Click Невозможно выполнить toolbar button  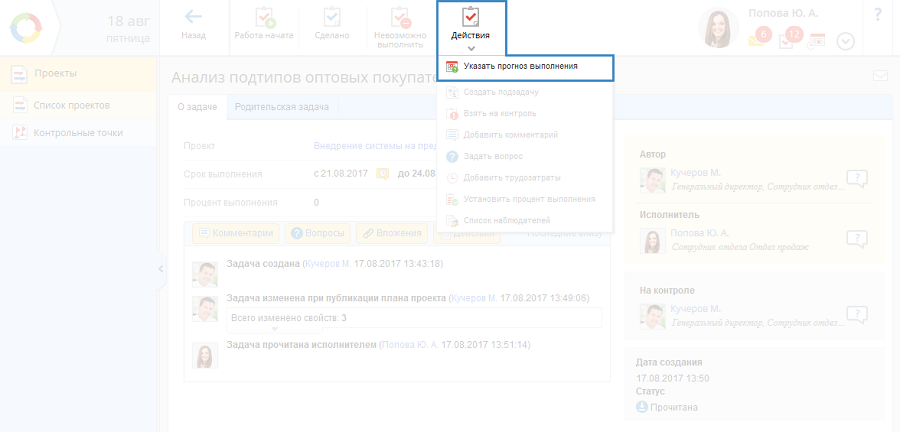pyautogui.click(x=399, y=26)
